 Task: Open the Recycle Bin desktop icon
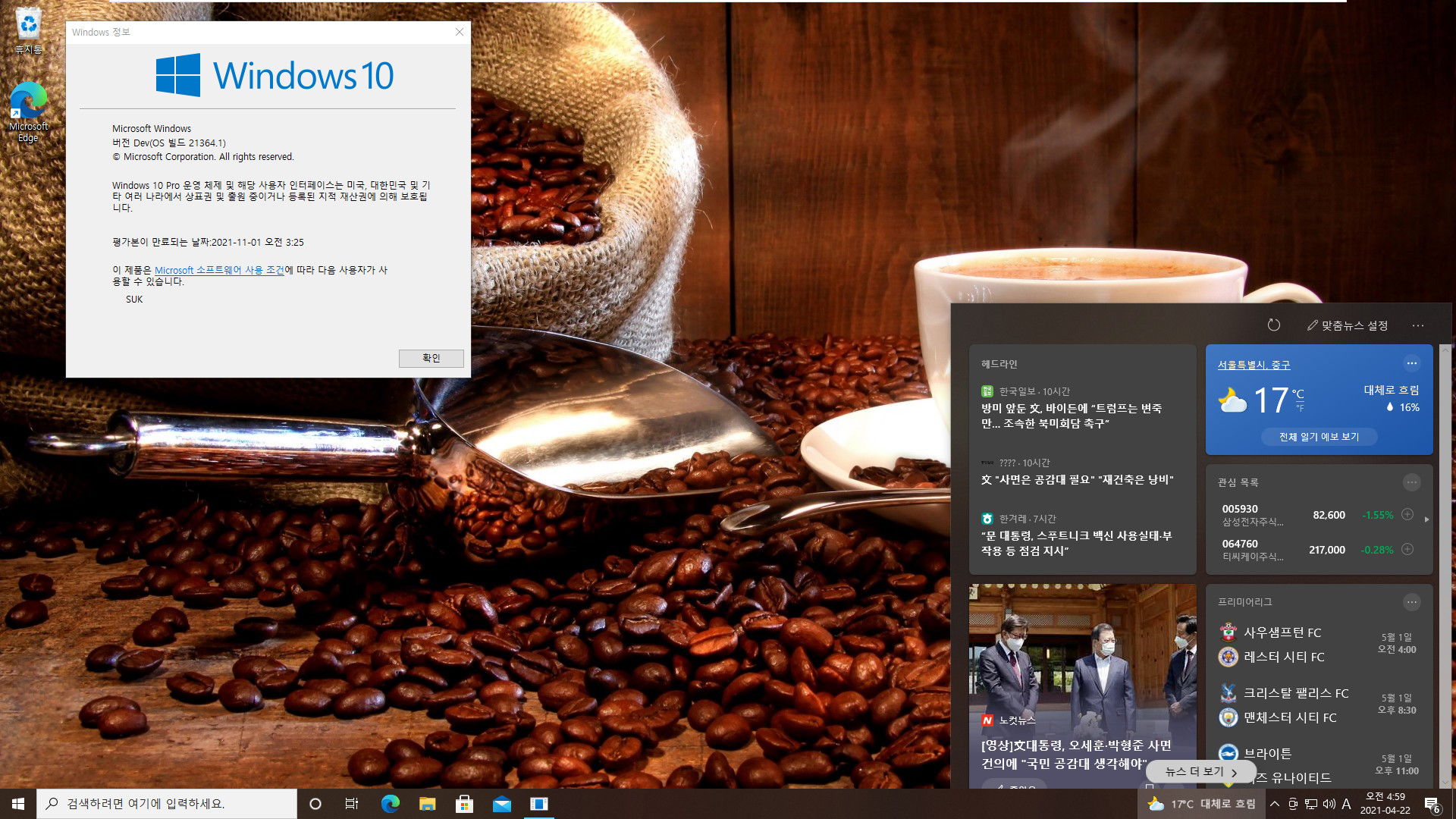pos(29,30)
